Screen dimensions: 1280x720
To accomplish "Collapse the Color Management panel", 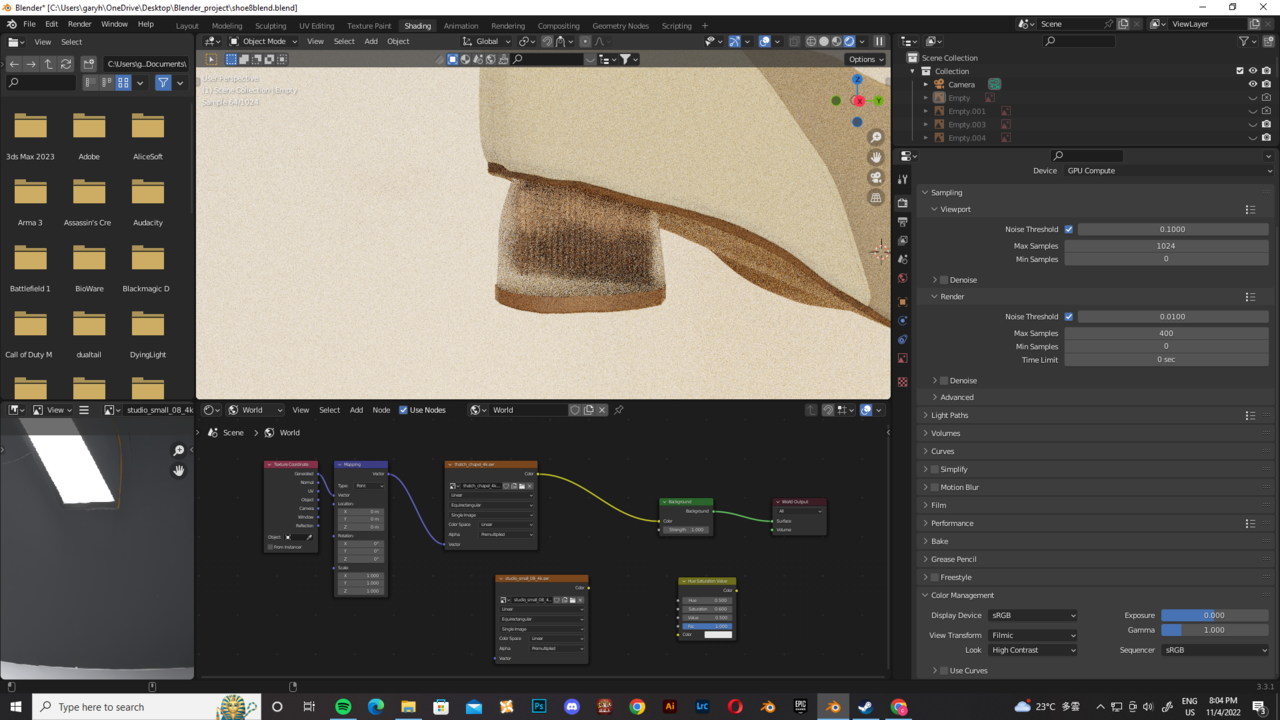I will tap(961, 595).
